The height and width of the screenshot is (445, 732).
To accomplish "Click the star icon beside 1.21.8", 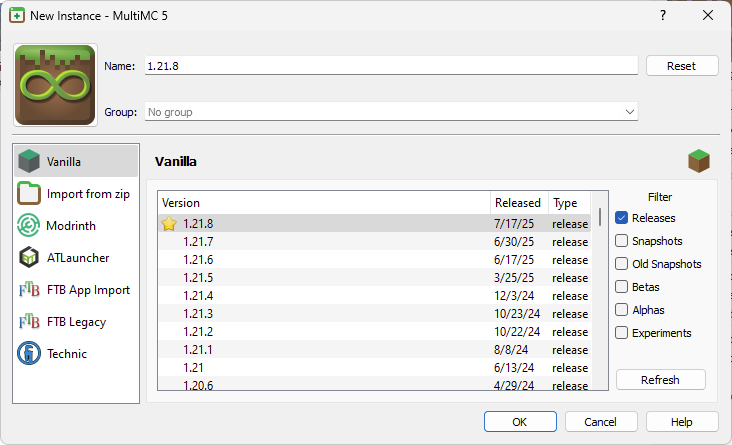I will pos(169,224).
